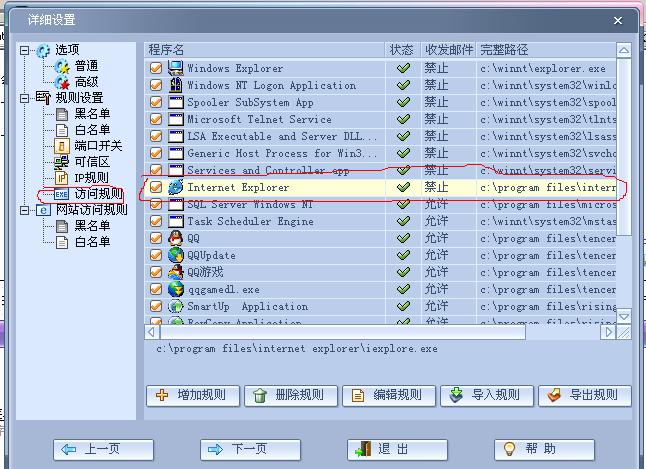
Task: Click the horizontal scroll right arrow
Action: pos(608,332)
